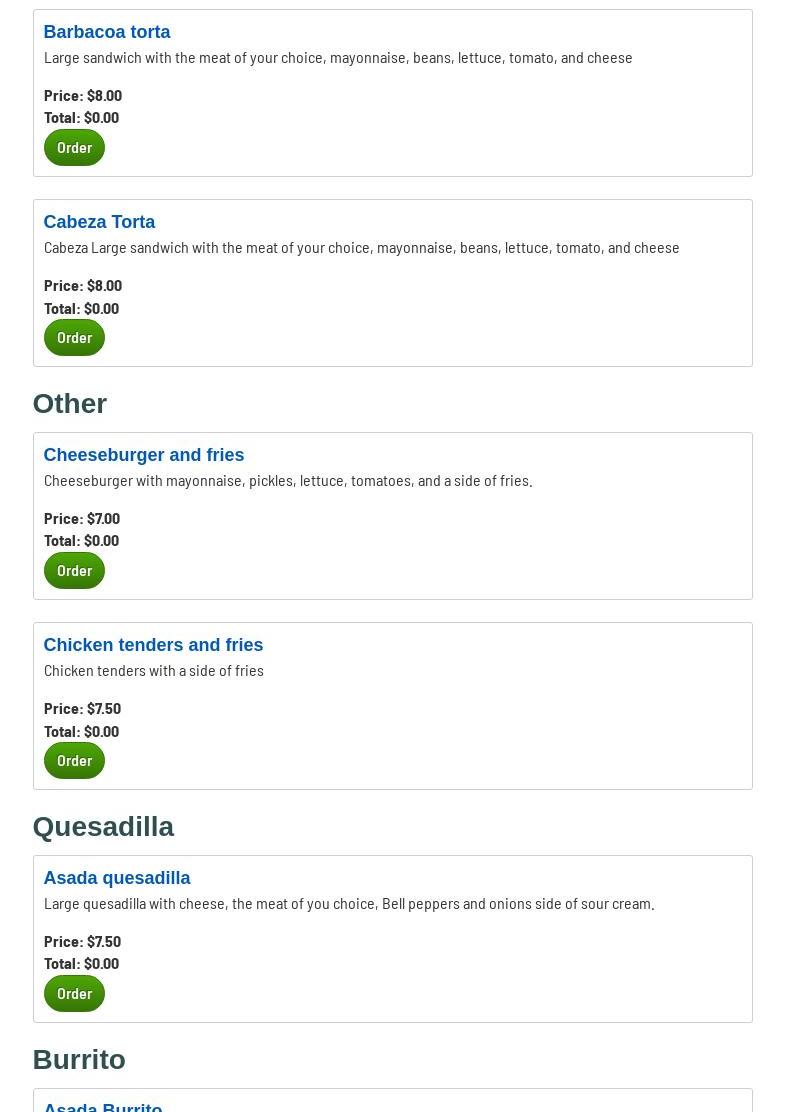The height and width of the screenshot is (1112, 785).
Task: Click the Cabeza Torta description text
Action: coord(361,248)
